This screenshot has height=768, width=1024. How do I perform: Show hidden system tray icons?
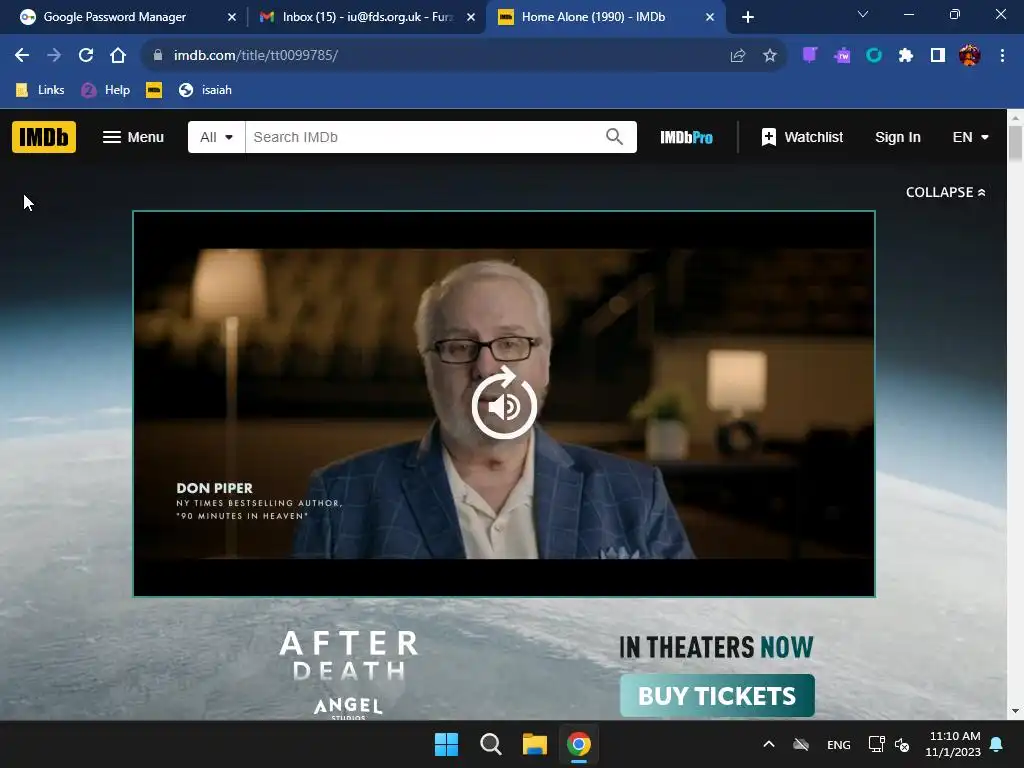point(769,744)
